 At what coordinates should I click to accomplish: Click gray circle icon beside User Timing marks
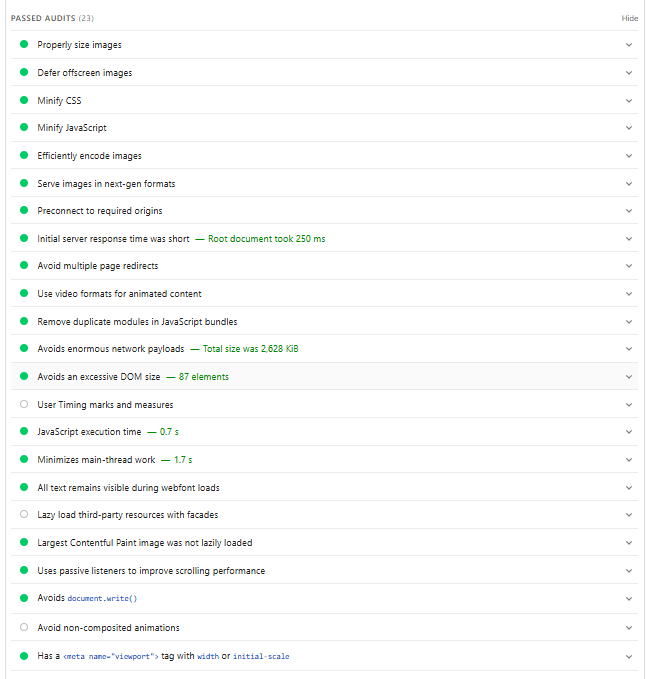coord(24,405)
